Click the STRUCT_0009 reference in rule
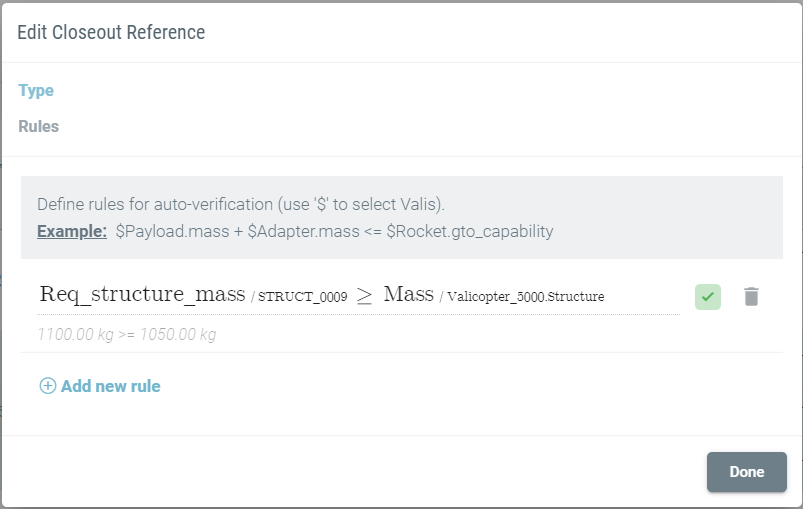The image size is (803, 509). click(303, 296)
